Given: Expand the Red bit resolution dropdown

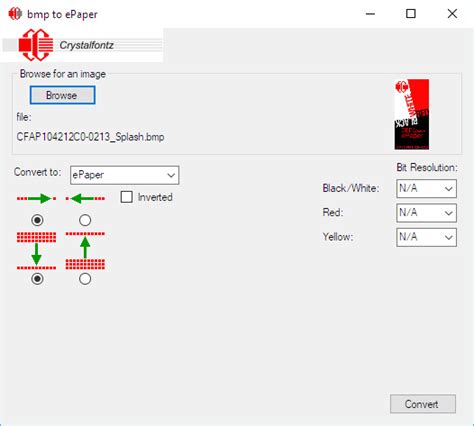Looking at the screenshot, I should (x=426, y=213).
